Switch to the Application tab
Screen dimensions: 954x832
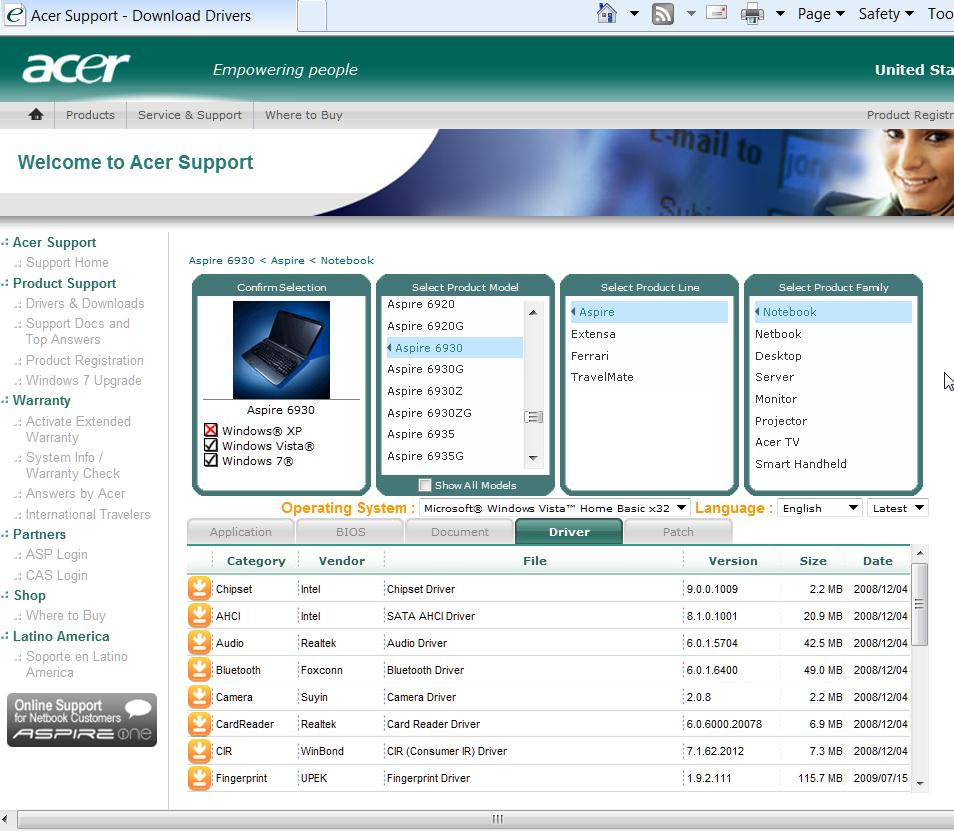point(241,532)
